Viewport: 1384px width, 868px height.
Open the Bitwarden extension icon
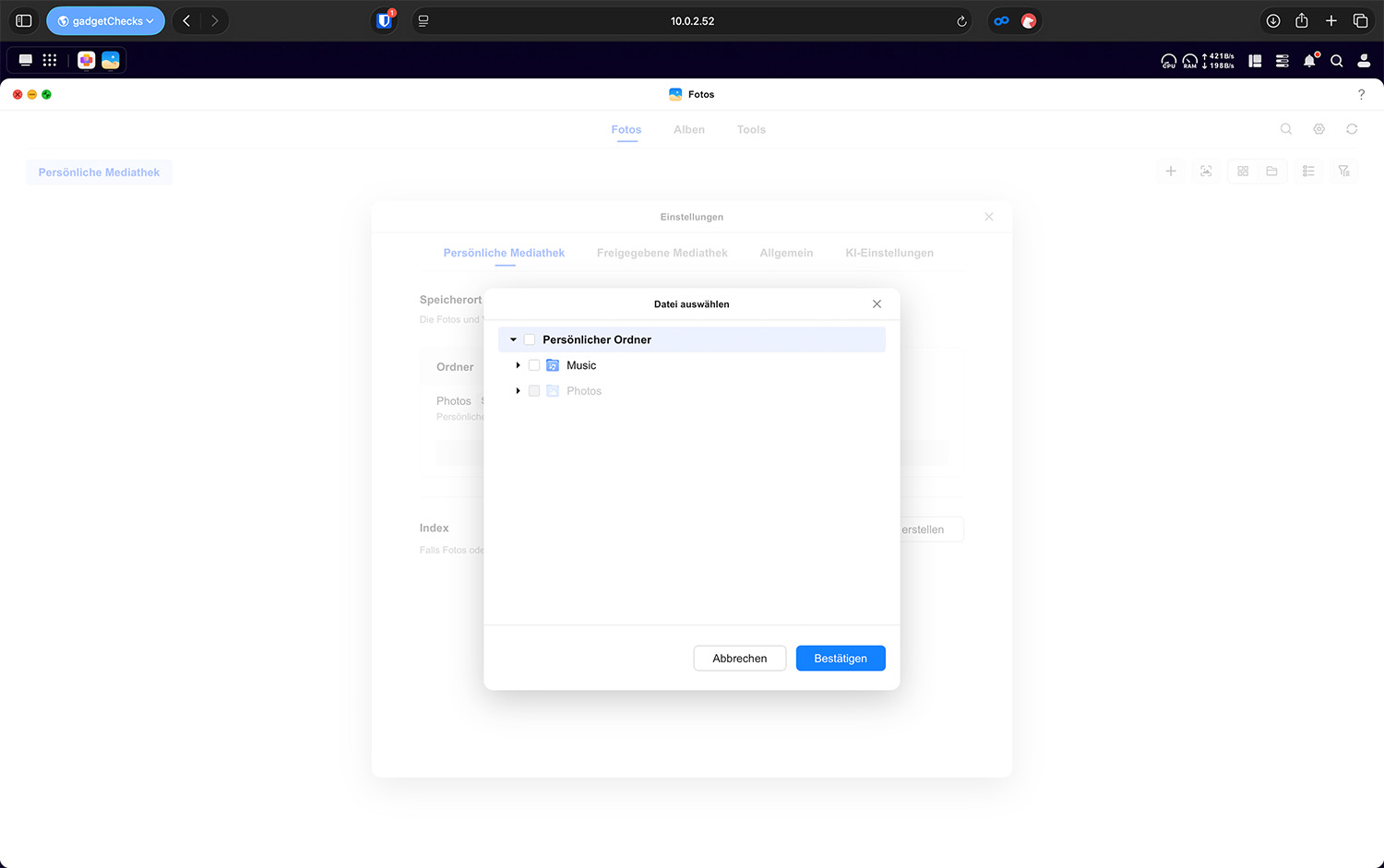(385, 21)
